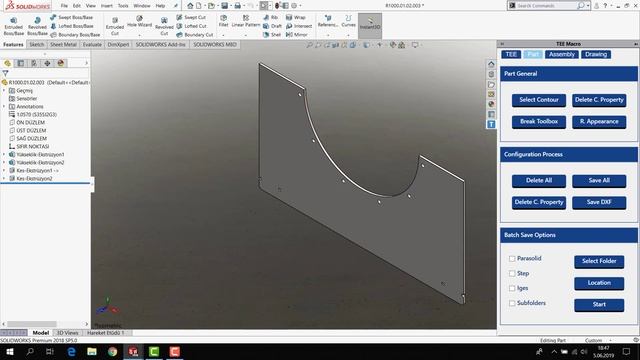Activate the Draft tool
The height and width of the screenshot is (360, 640).
pyautogui.click(x=272, y=26)
